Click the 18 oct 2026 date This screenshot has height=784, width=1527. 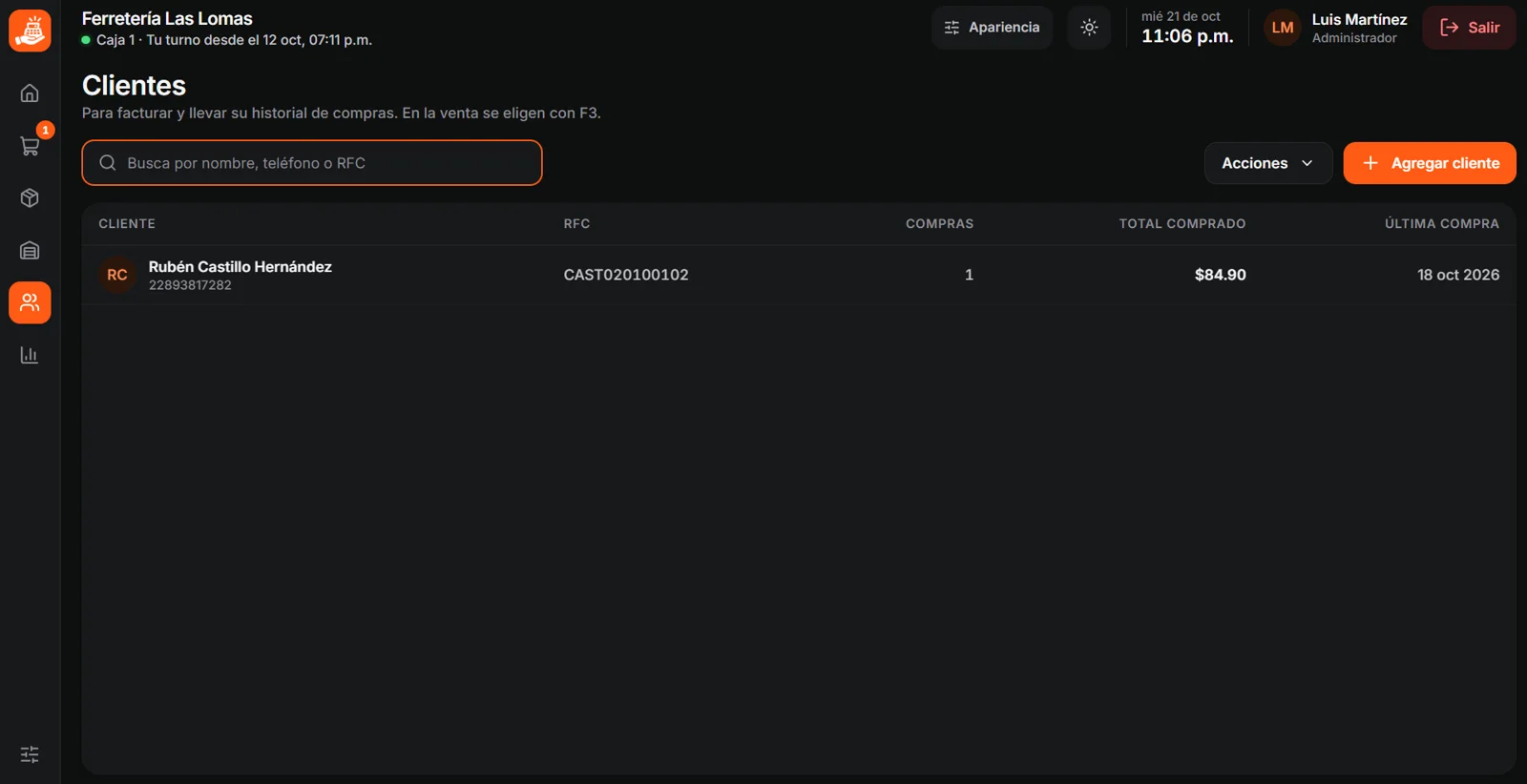coord(1458,275)
